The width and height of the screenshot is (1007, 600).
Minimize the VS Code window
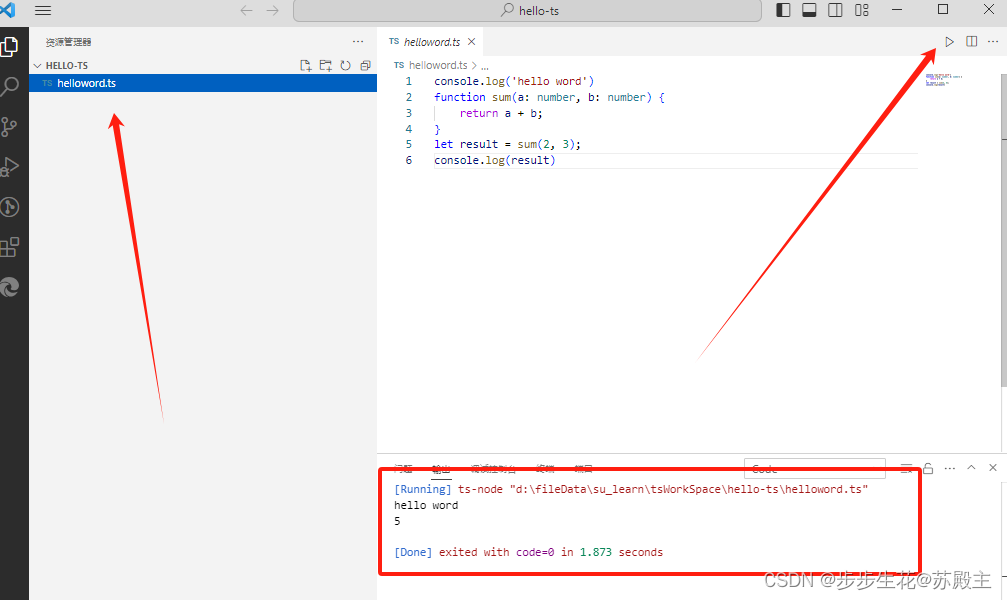(x=897, y=10)
